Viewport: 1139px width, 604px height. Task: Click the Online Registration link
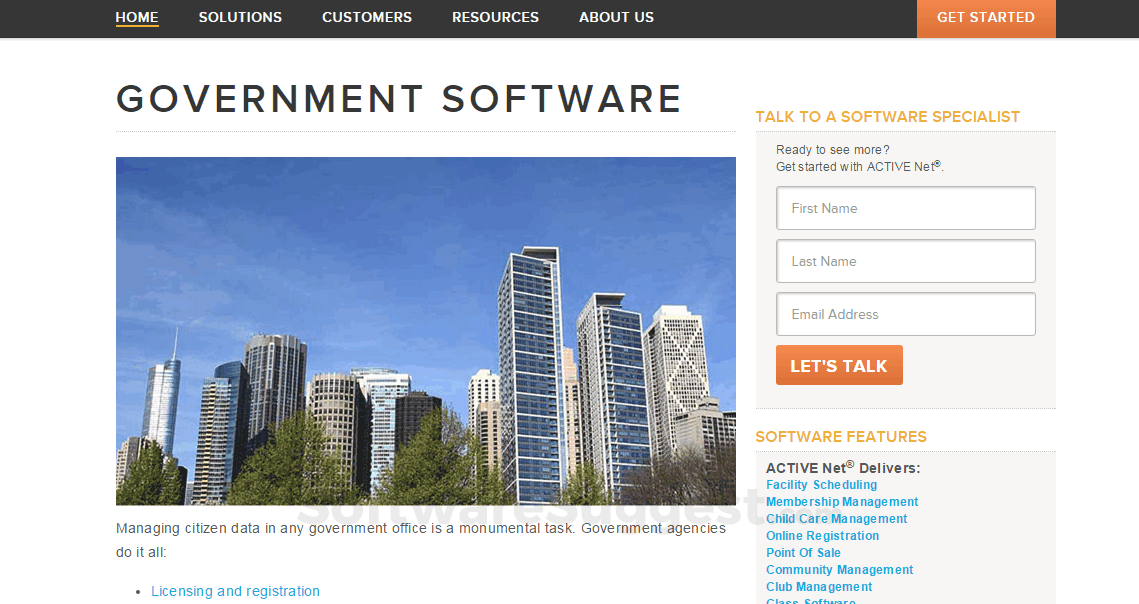pyautogui.click(x=822, y=535)
